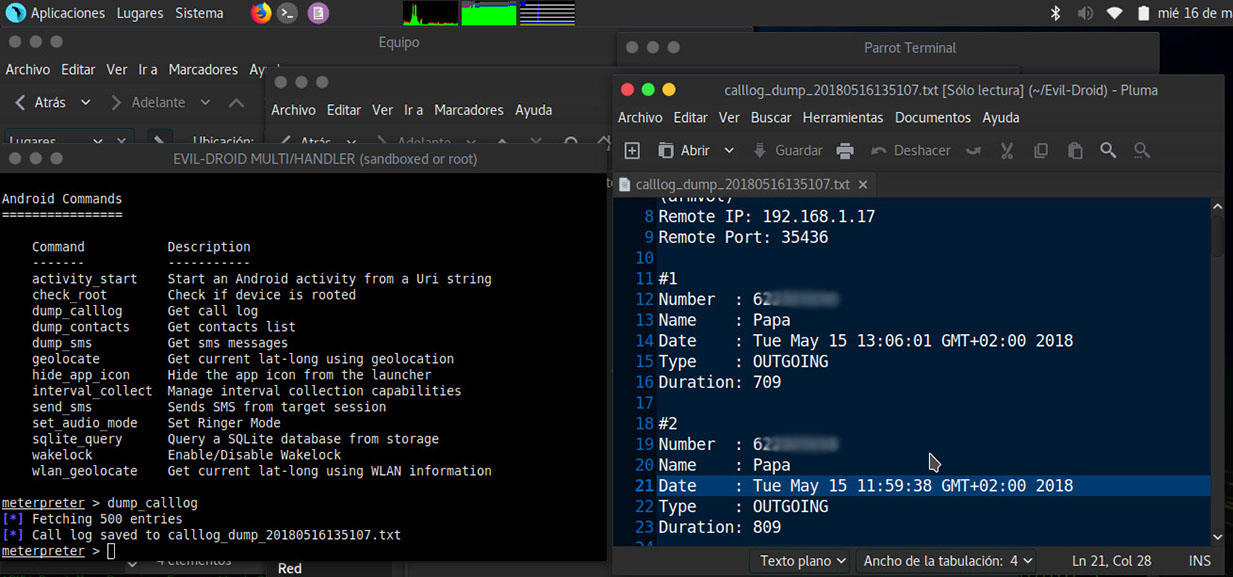Open Pluma's Ayuda menu
1233x577 pixels.
tap(1001, 117)
